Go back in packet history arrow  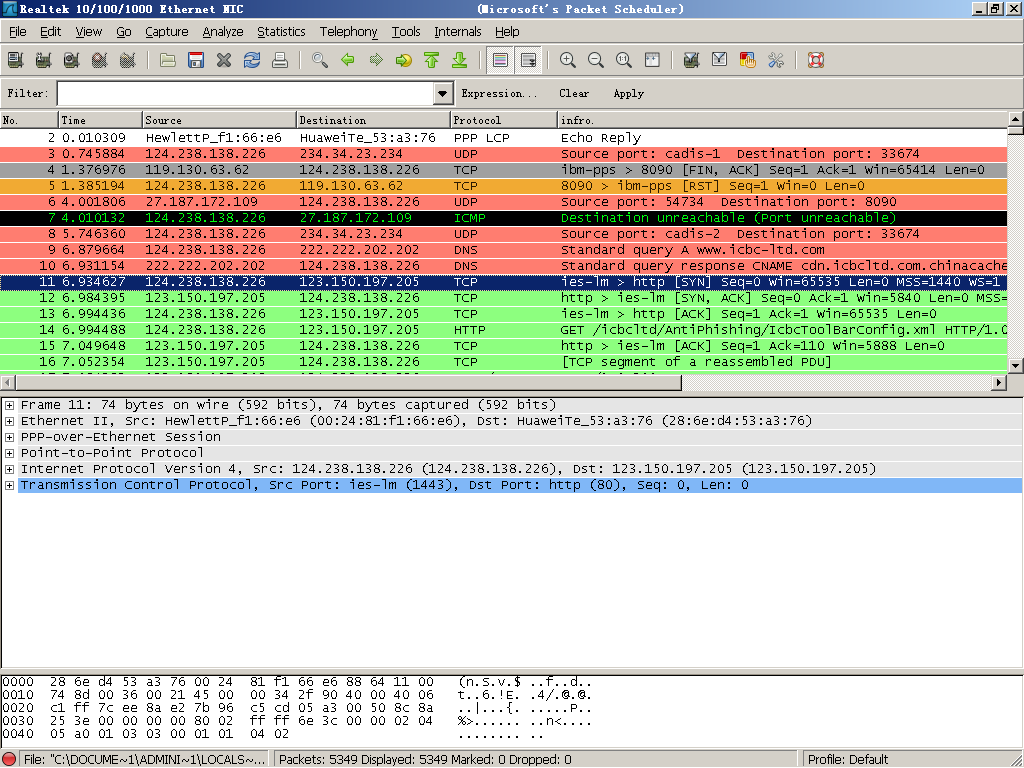point(348,60)
